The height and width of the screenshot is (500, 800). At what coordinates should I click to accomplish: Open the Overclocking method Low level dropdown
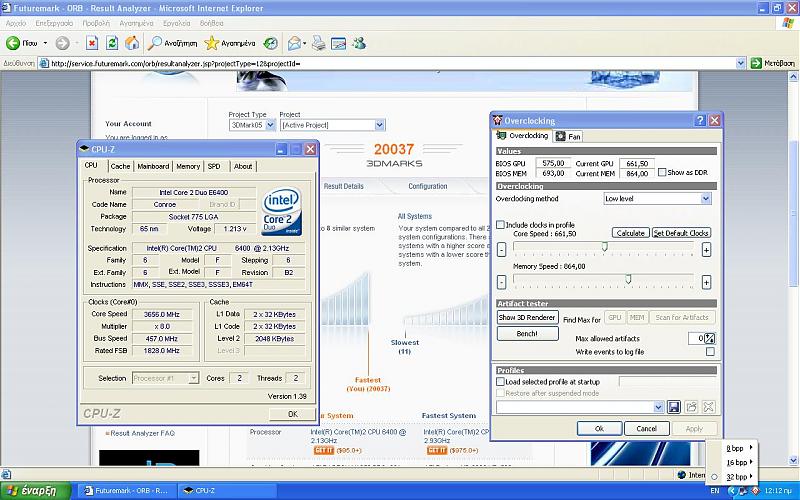pos(705,198)
